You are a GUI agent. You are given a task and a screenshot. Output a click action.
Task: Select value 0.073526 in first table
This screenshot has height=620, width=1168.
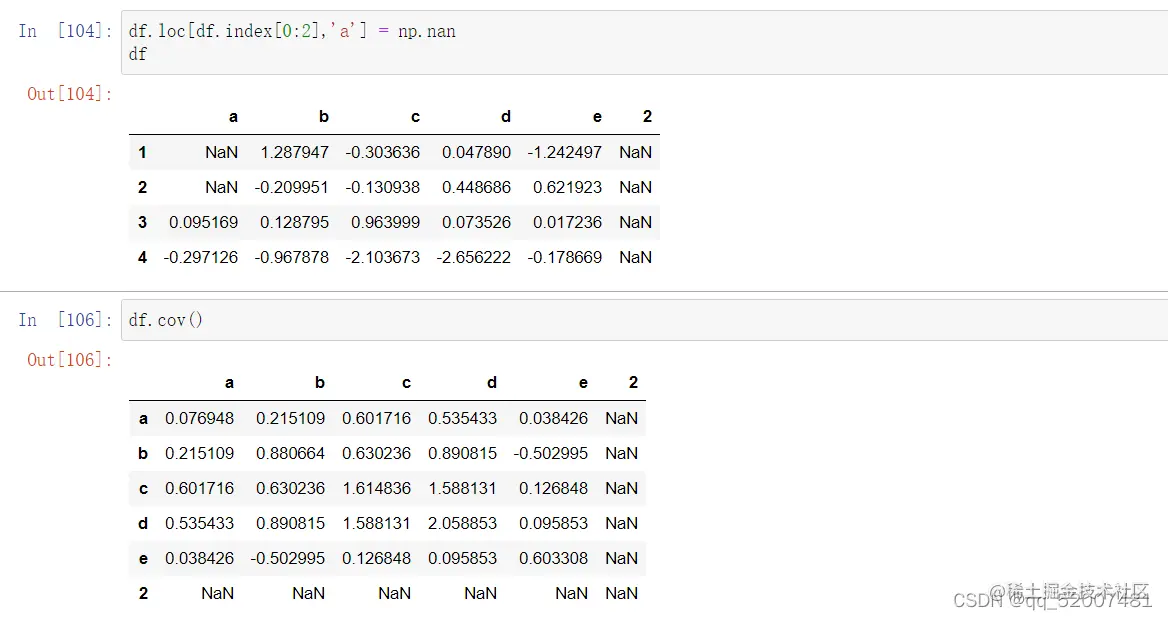pyautogui.click(x=476, y=223)
